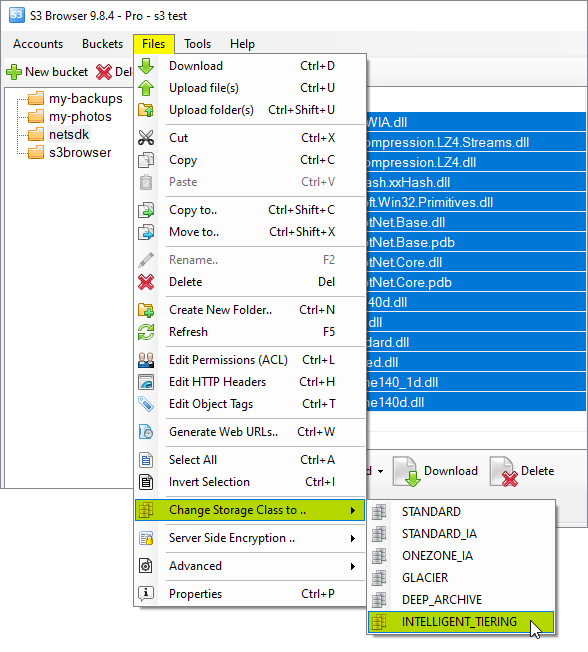Viewport: 588px width, 652px height.
Task: Select the s3browser bucket
Action: pyautogui.click(x=80, y=152)
